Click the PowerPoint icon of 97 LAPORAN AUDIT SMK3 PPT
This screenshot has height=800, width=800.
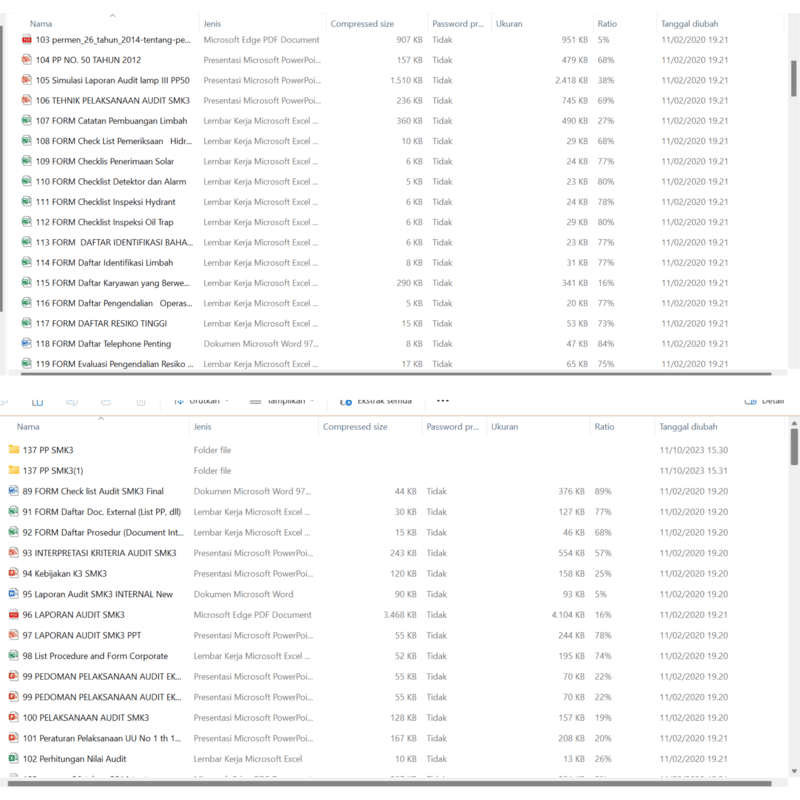pyautogui.click(x=14, y=635)
